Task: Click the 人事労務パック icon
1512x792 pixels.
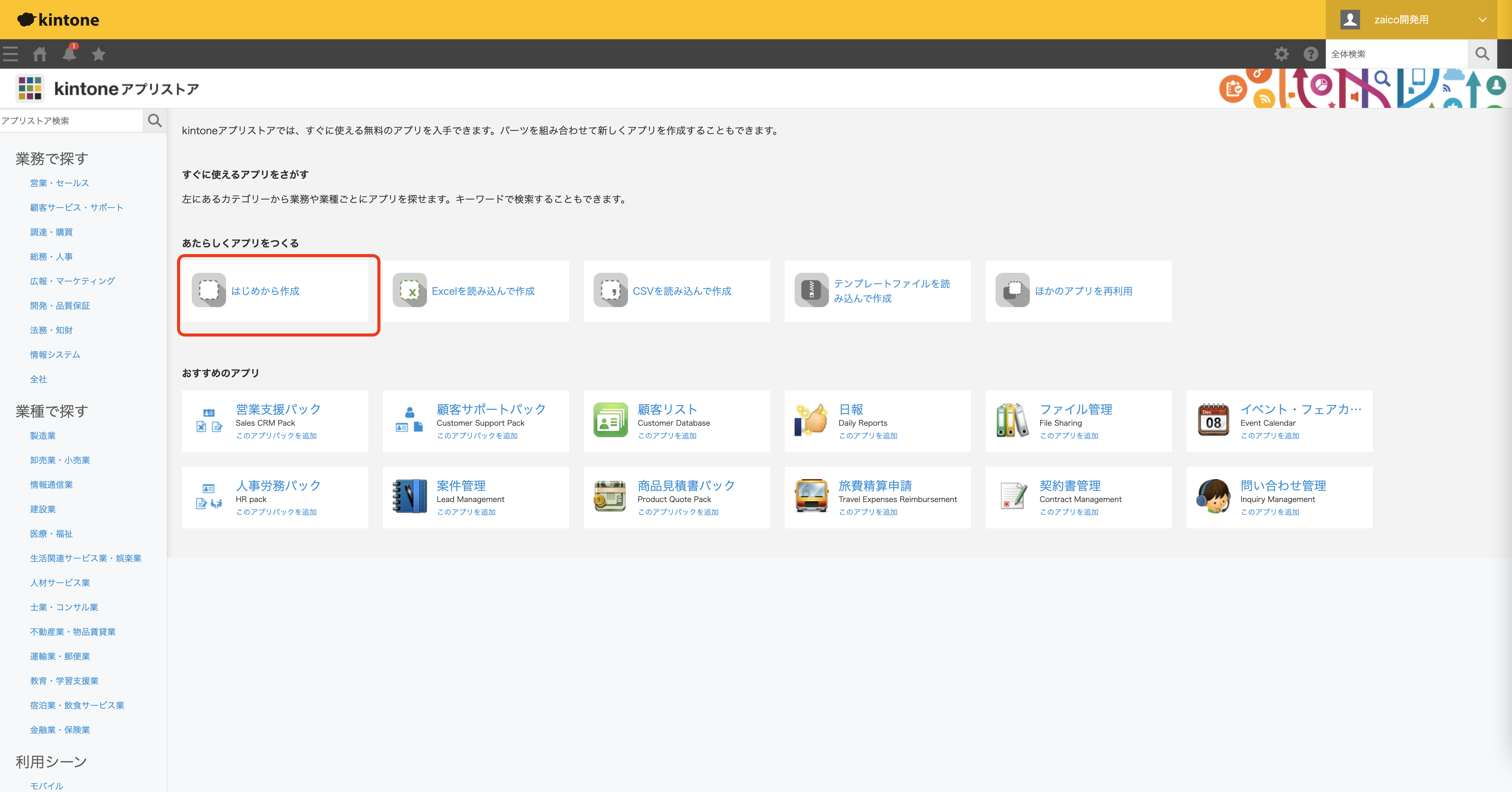Action: [209, 496]
